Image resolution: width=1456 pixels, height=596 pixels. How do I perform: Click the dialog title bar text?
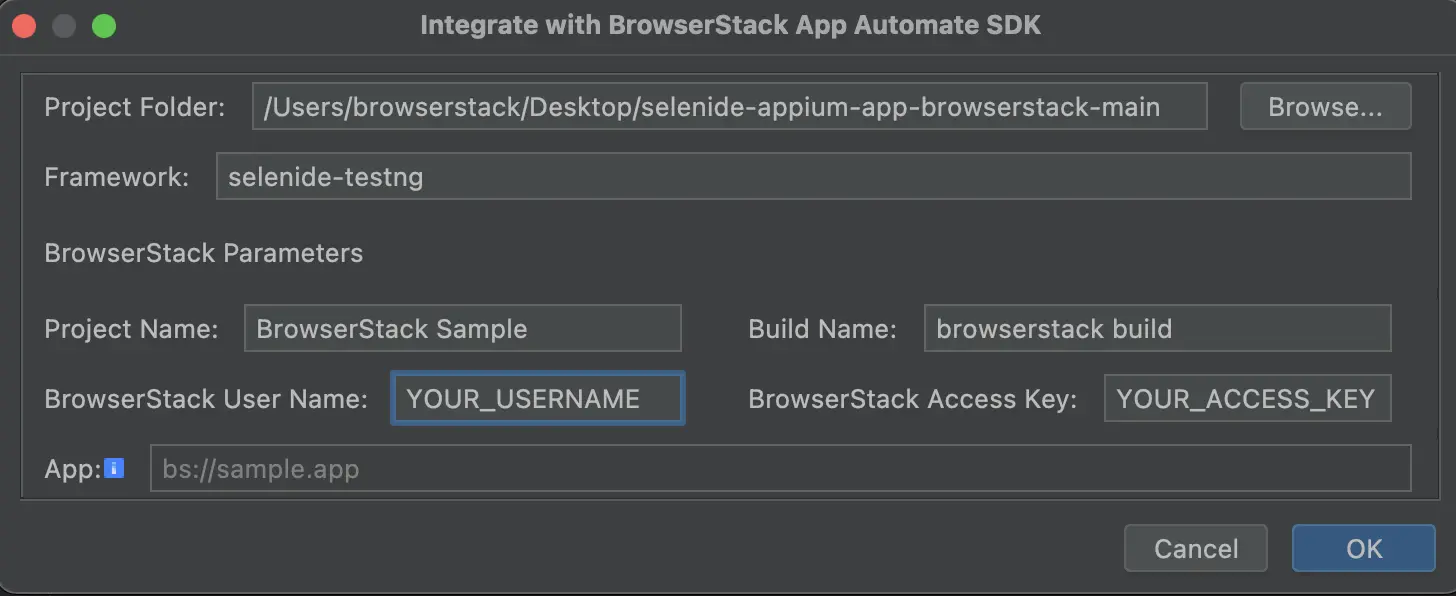pyautogui.click(x=730, y=25)
